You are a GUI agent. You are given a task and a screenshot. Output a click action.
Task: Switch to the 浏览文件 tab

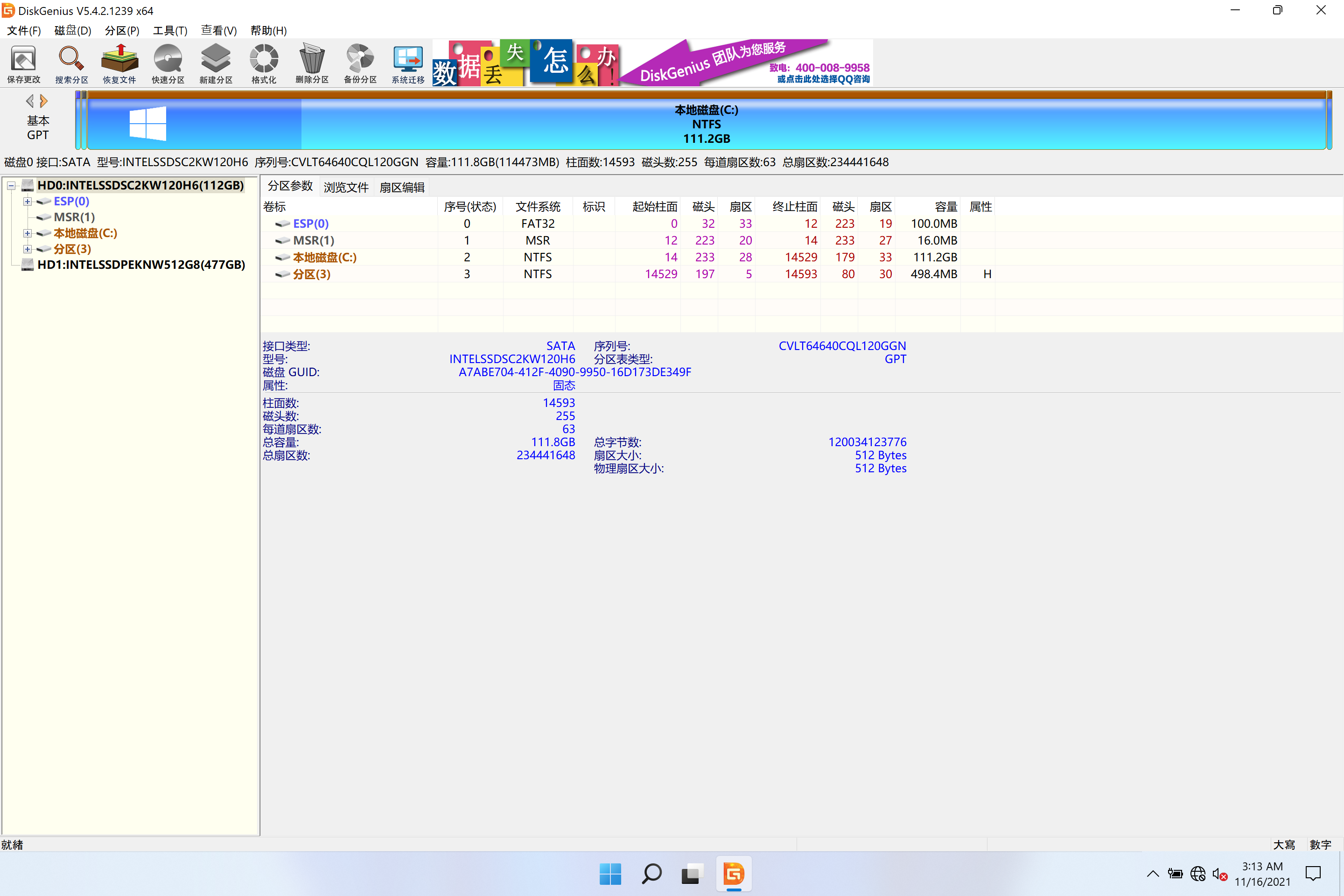(x=346, y=188)
